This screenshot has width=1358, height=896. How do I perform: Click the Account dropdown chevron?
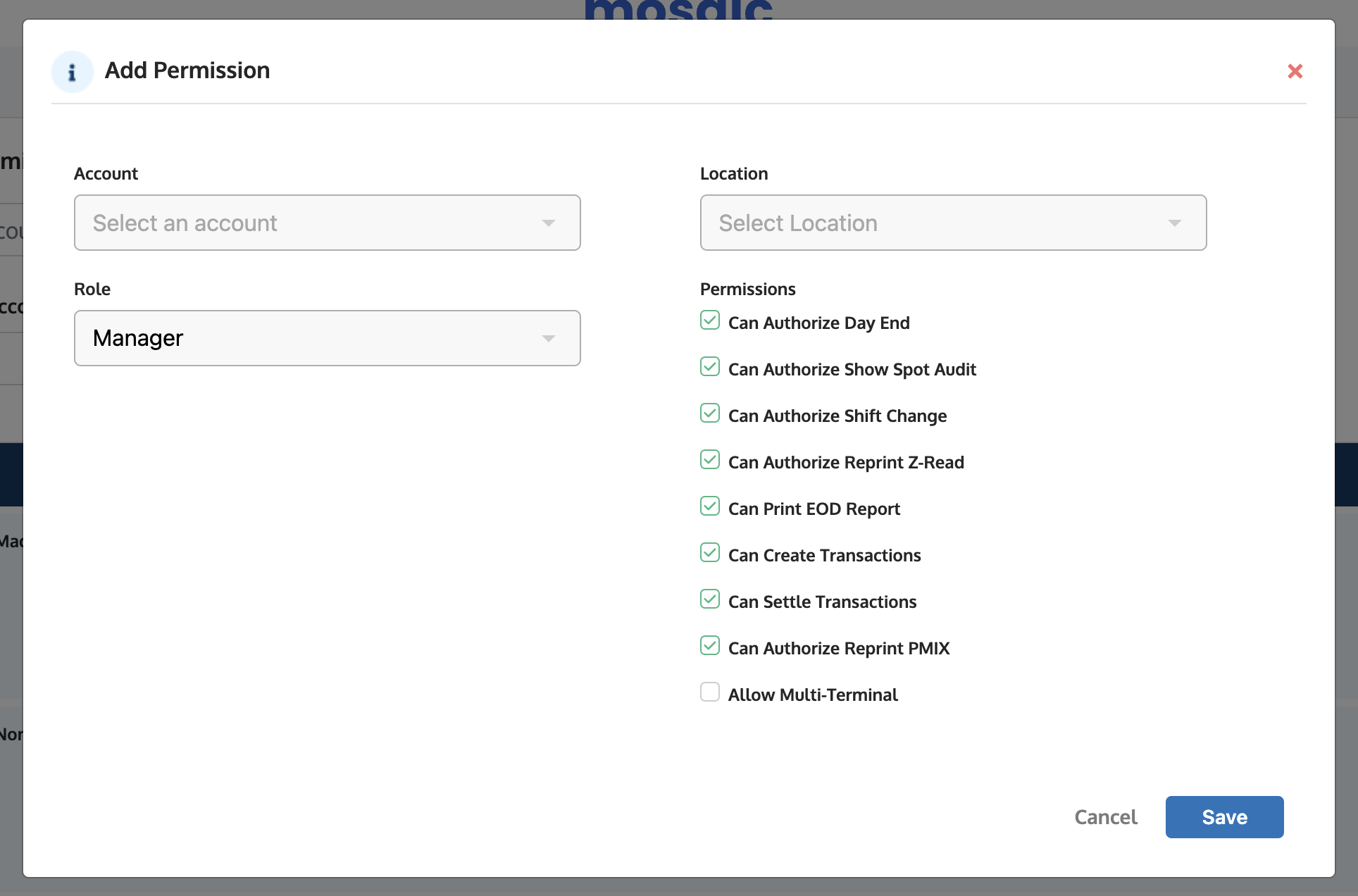click(x=549, y=223)
